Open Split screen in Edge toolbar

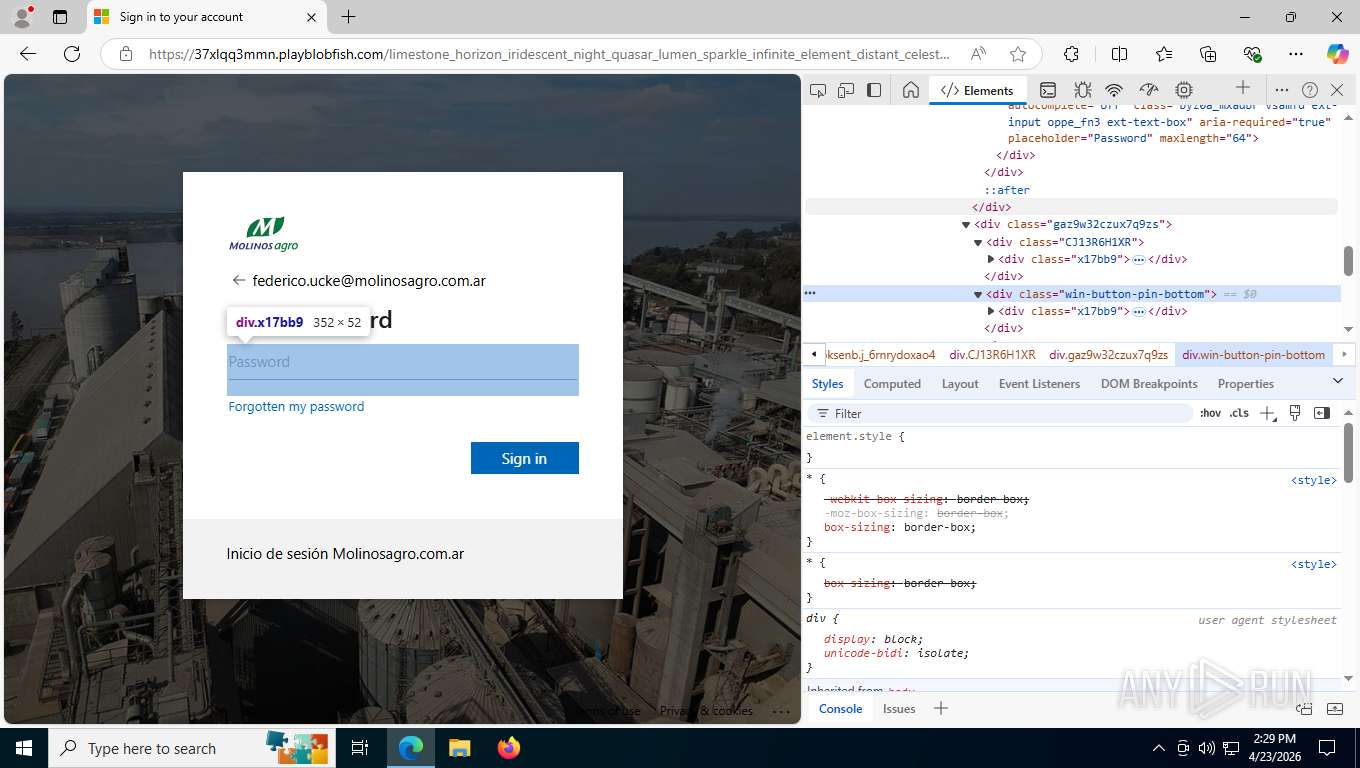click(1119, 54)
